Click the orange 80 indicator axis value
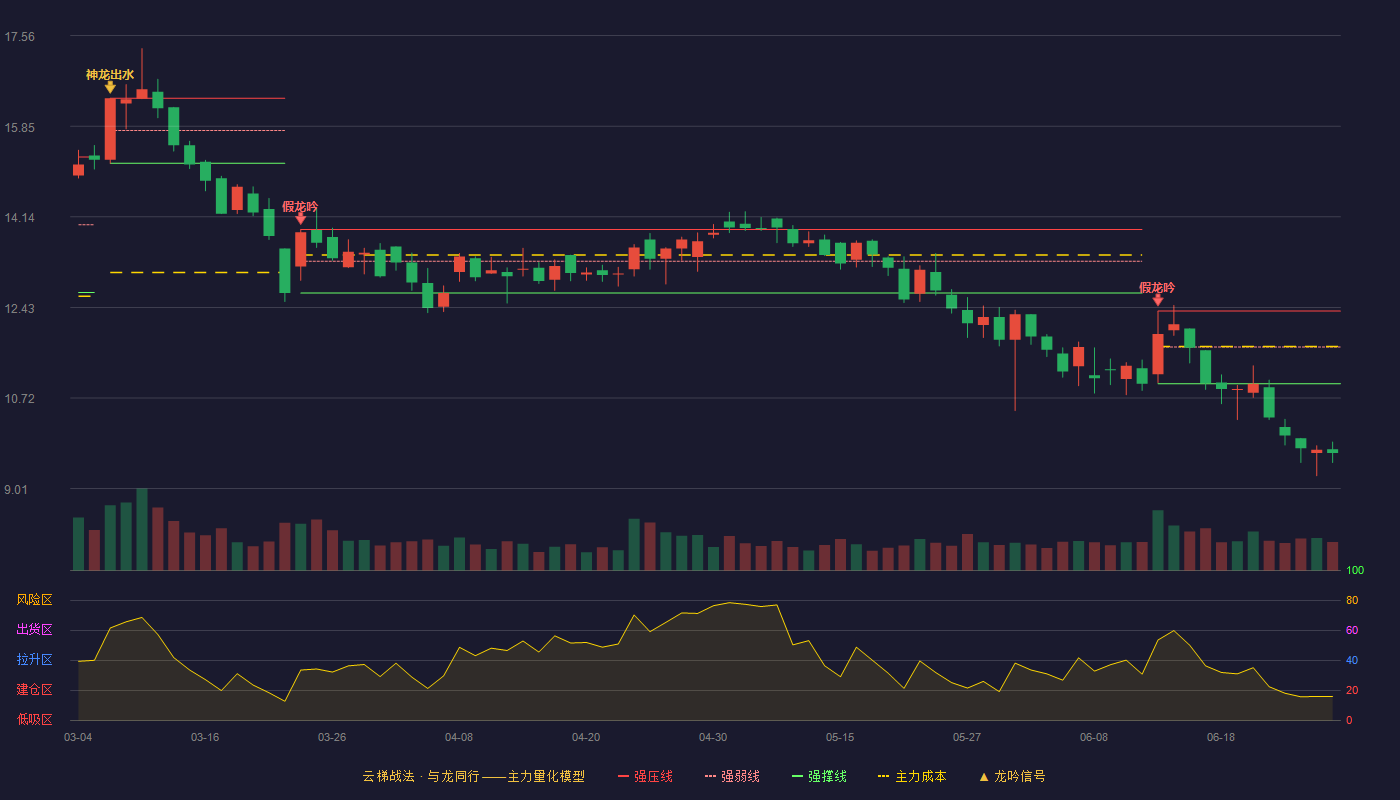1400x800 pixels. click(x=1352, y=600)
